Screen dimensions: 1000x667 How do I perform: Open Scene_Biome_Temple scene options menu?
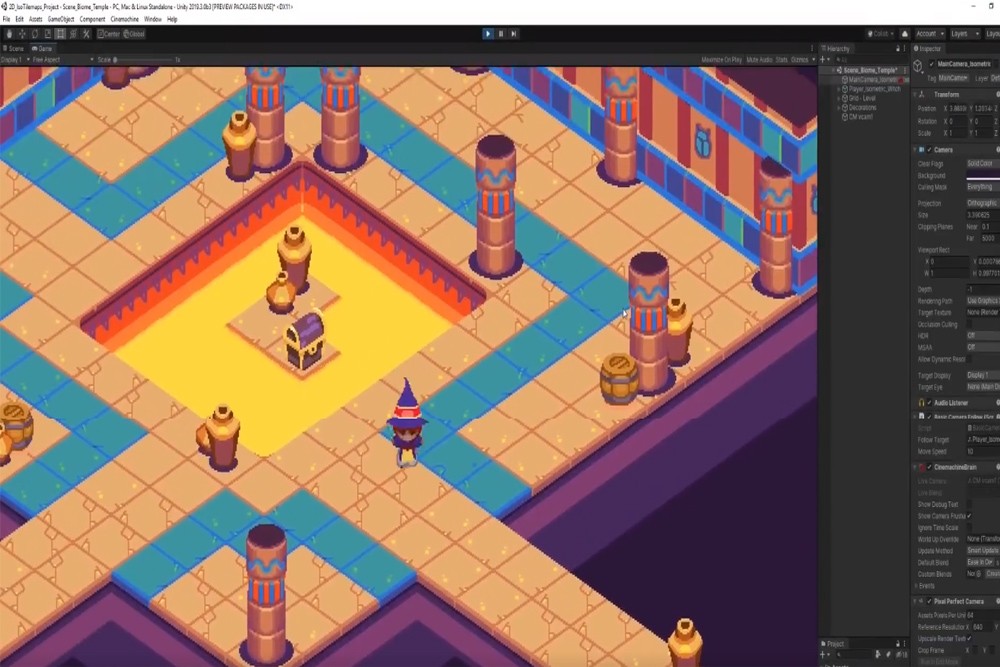click(905, 70)
